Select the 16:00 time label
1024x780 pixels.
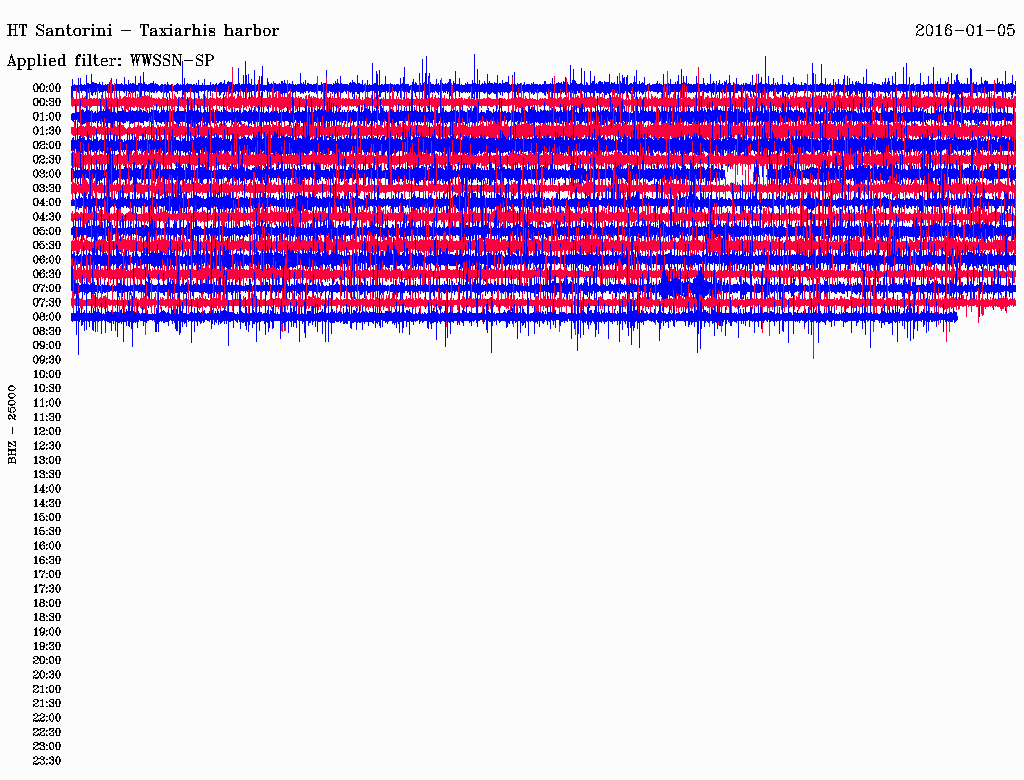47,546
